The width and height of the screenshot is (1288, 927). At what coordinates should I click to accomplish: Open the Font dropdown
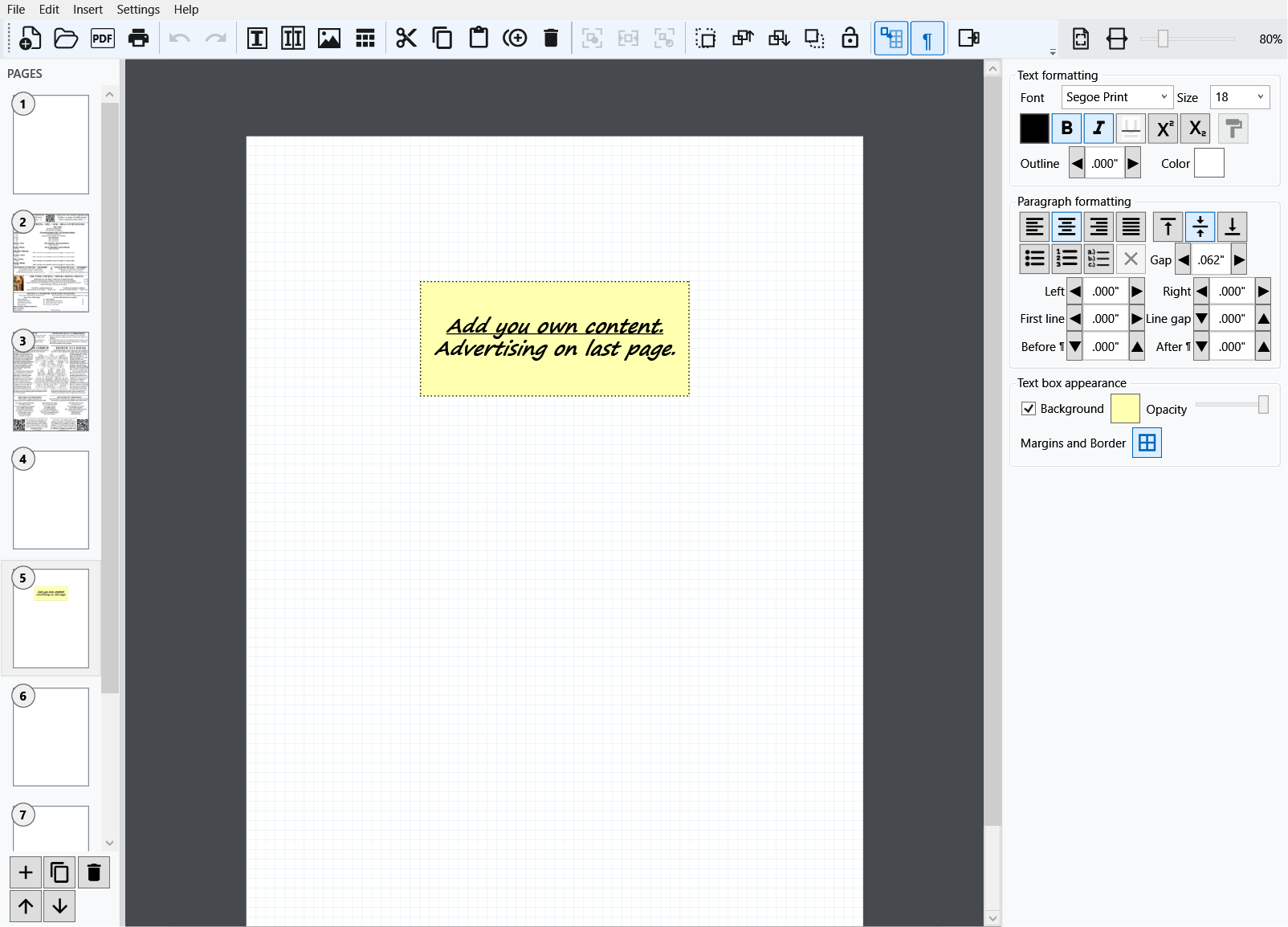click(1117, 97)
